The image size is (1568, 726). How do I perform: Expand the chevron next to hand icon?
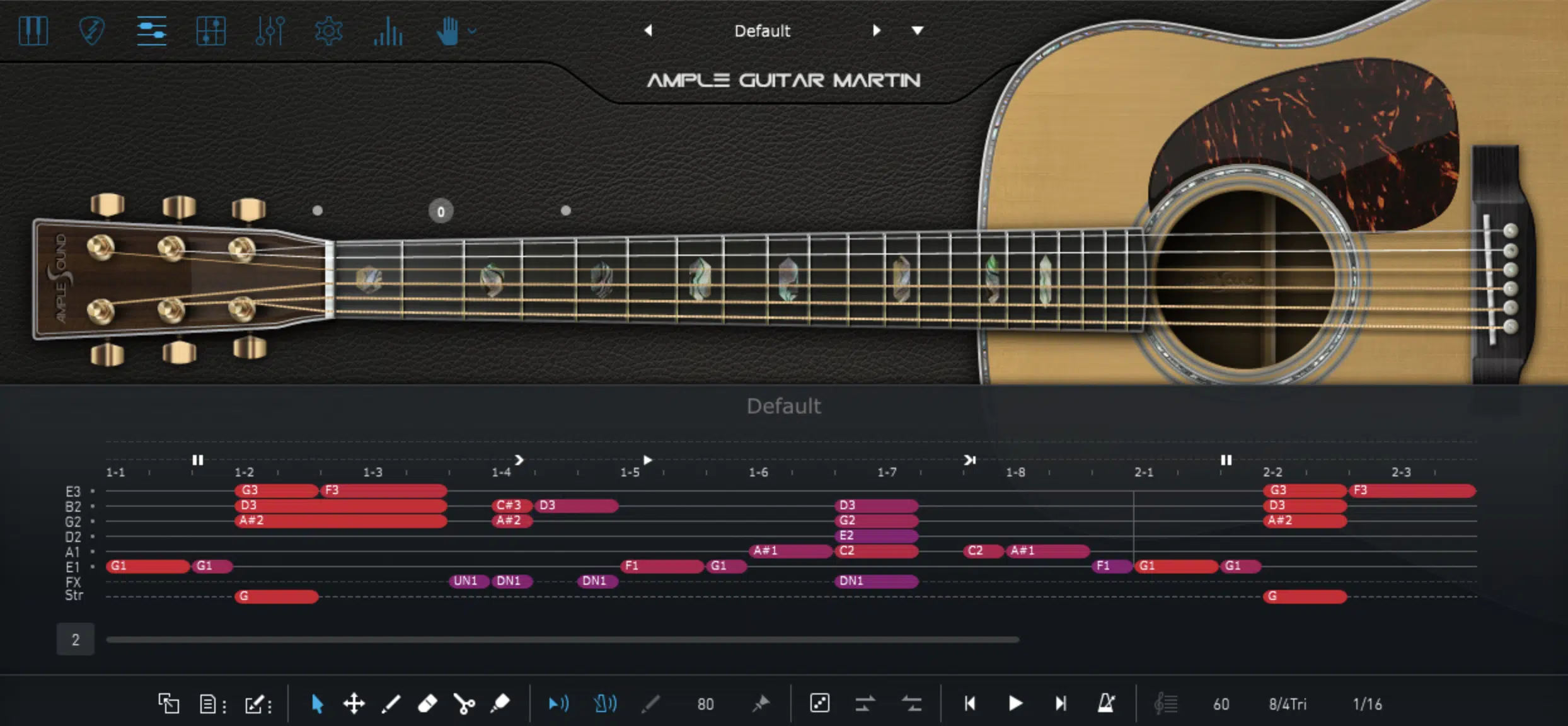coord(473,30)
